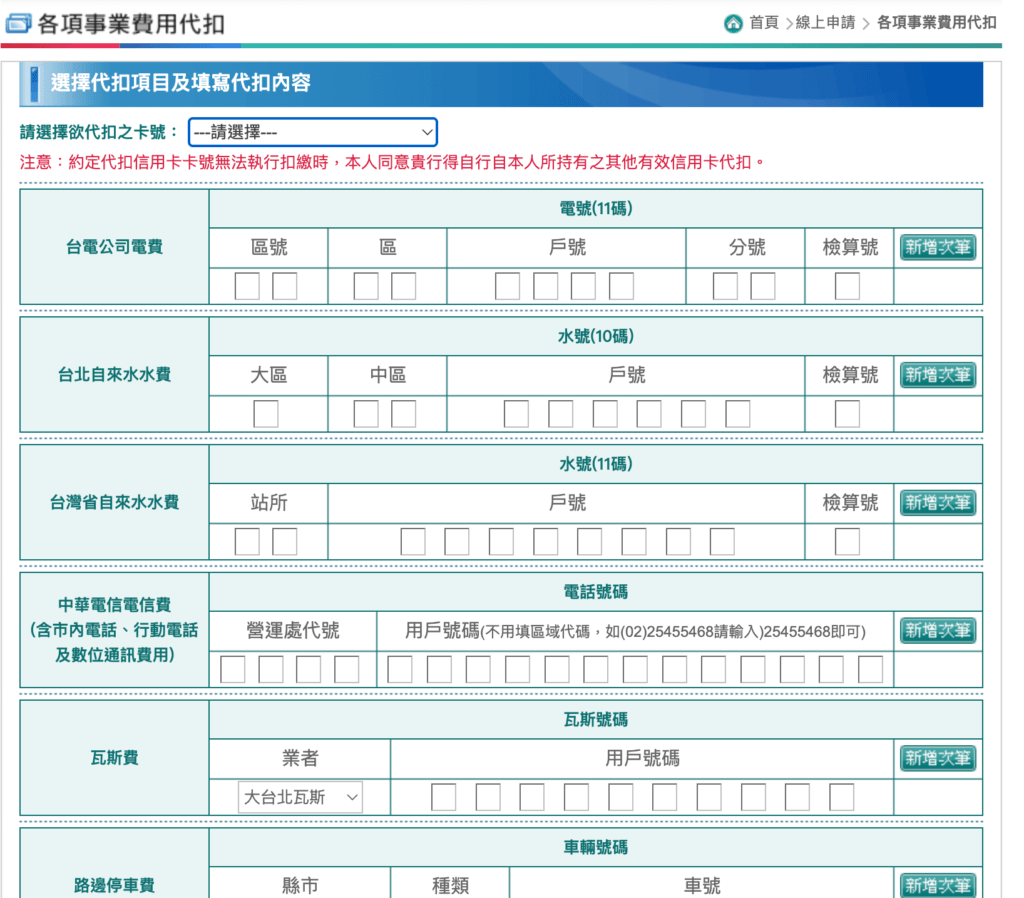This screenshot has width=1024, height=898.
Task: Click 新增次筆 for 台灣省自來水水費
Action: [x=937, y=502]
